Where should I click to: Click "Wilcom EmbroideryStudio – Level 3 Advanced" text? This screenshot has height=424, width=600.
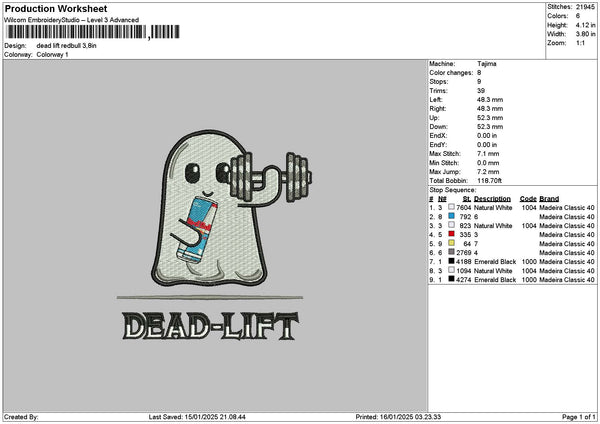pyautogui.click(x=72, y=20)
